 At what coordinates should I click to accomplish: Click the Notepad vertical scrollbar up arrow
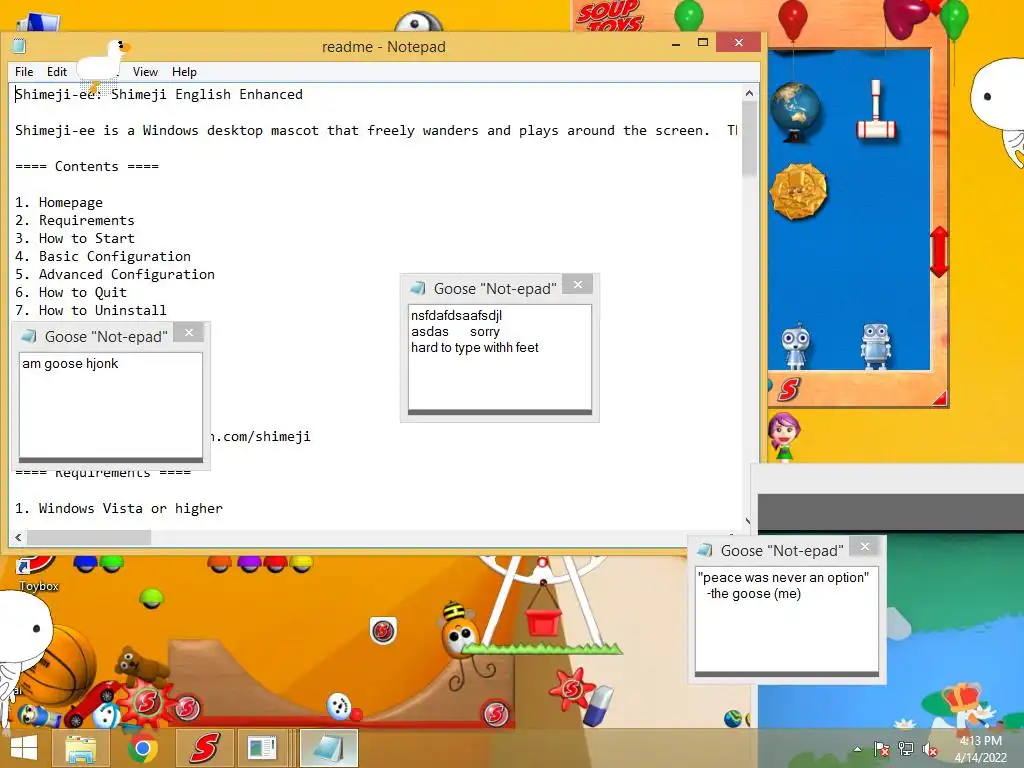[749, 93]
